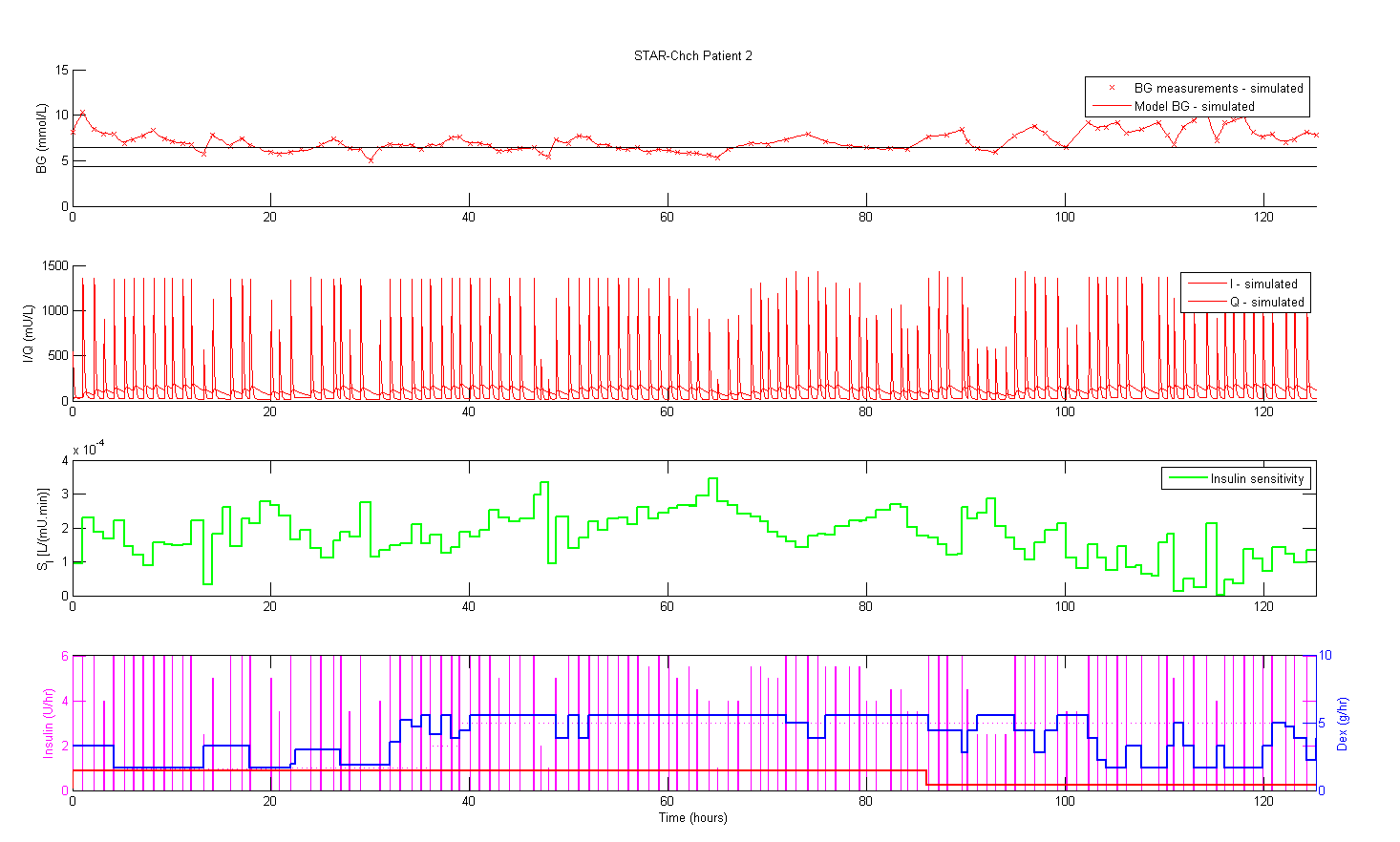Click the plot title "STAR-Chch Patient 2"
The width and height of the screenshot is (1400, 842).
(692, 56)
